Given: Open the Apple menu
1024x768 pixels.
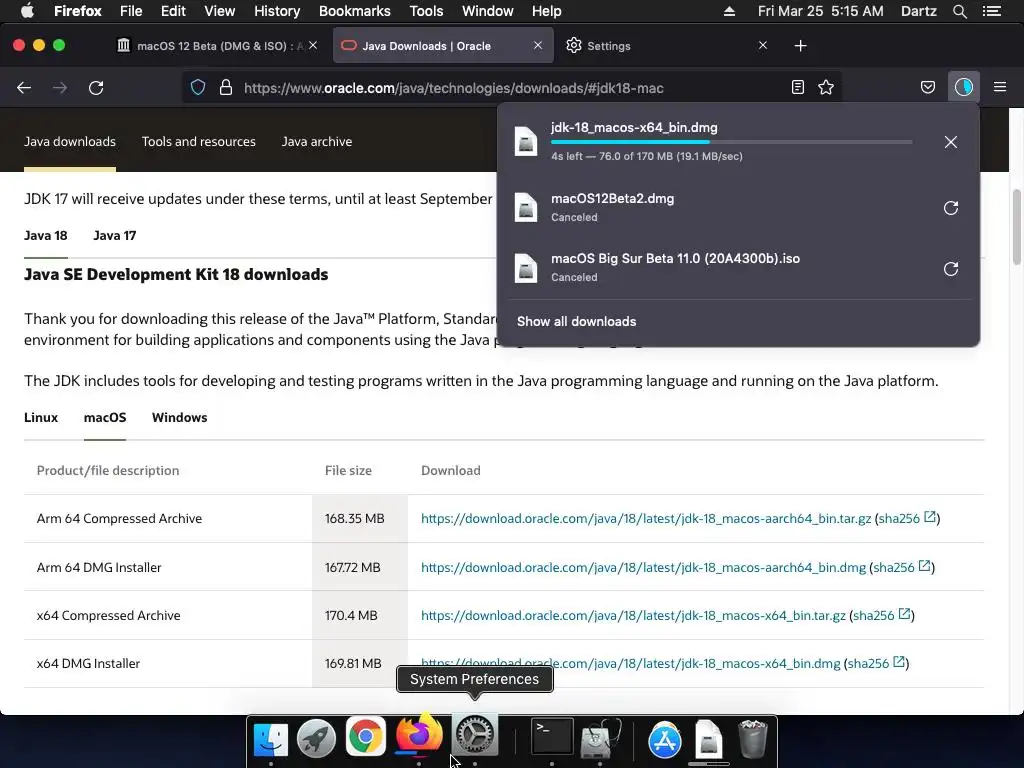Looking at the screenshot, I should [27, 11].
